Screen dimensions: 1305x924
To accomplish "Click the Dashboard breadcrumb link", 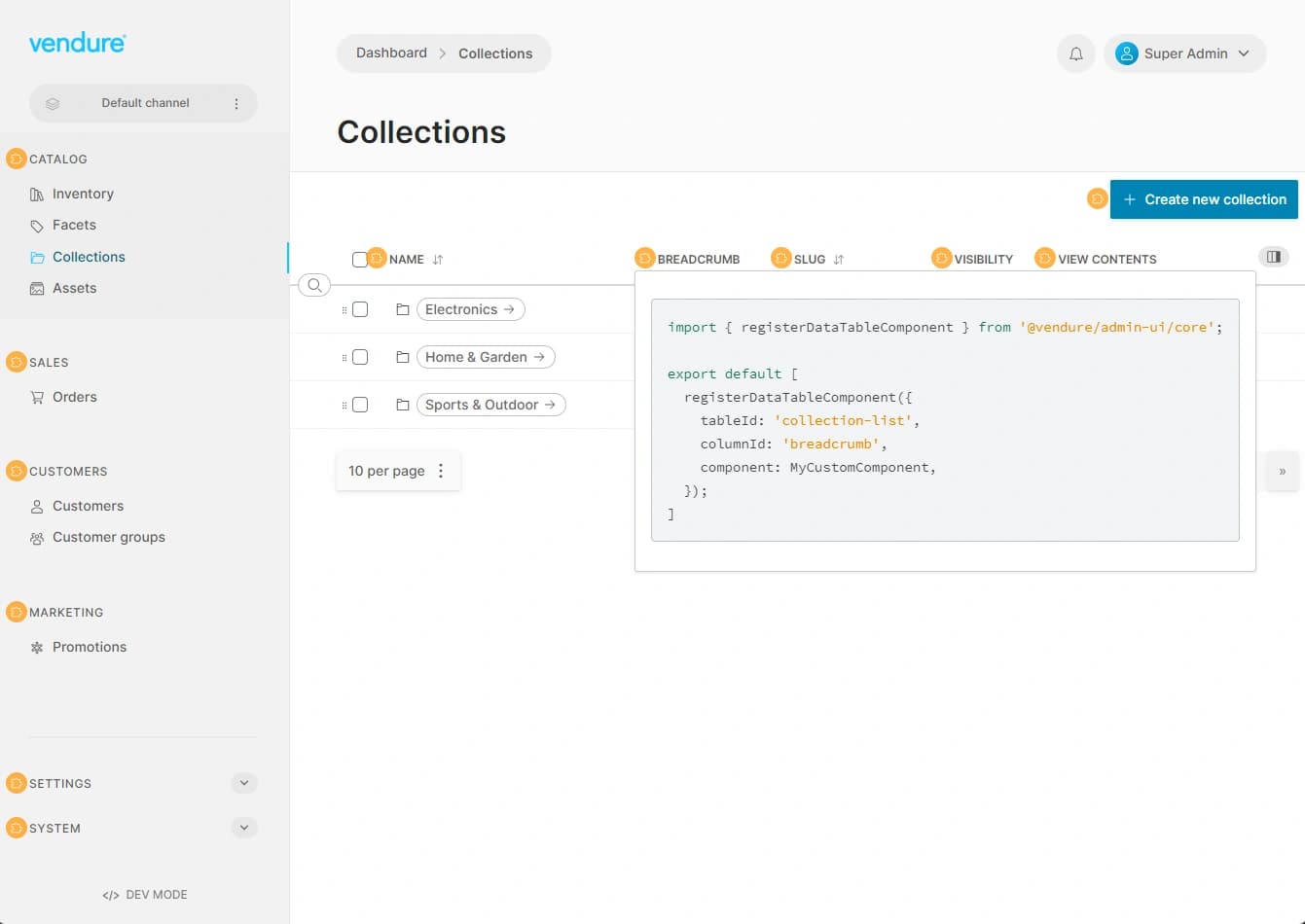I will click(x=391, y=53).
